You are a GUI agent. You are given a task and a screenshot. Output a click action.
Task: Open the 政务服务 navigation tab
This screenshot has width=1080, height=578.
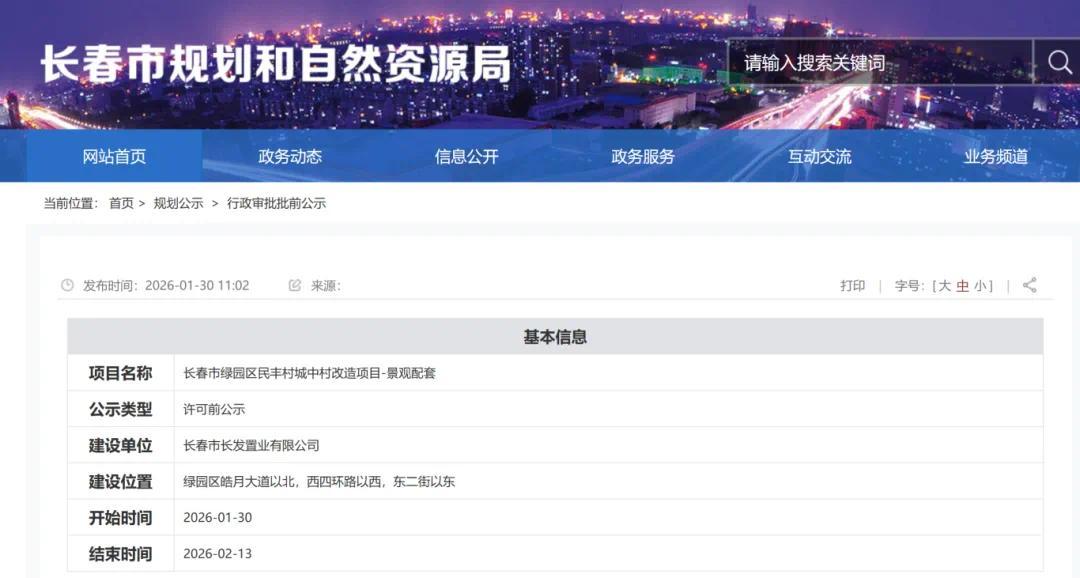click(643, 156)
